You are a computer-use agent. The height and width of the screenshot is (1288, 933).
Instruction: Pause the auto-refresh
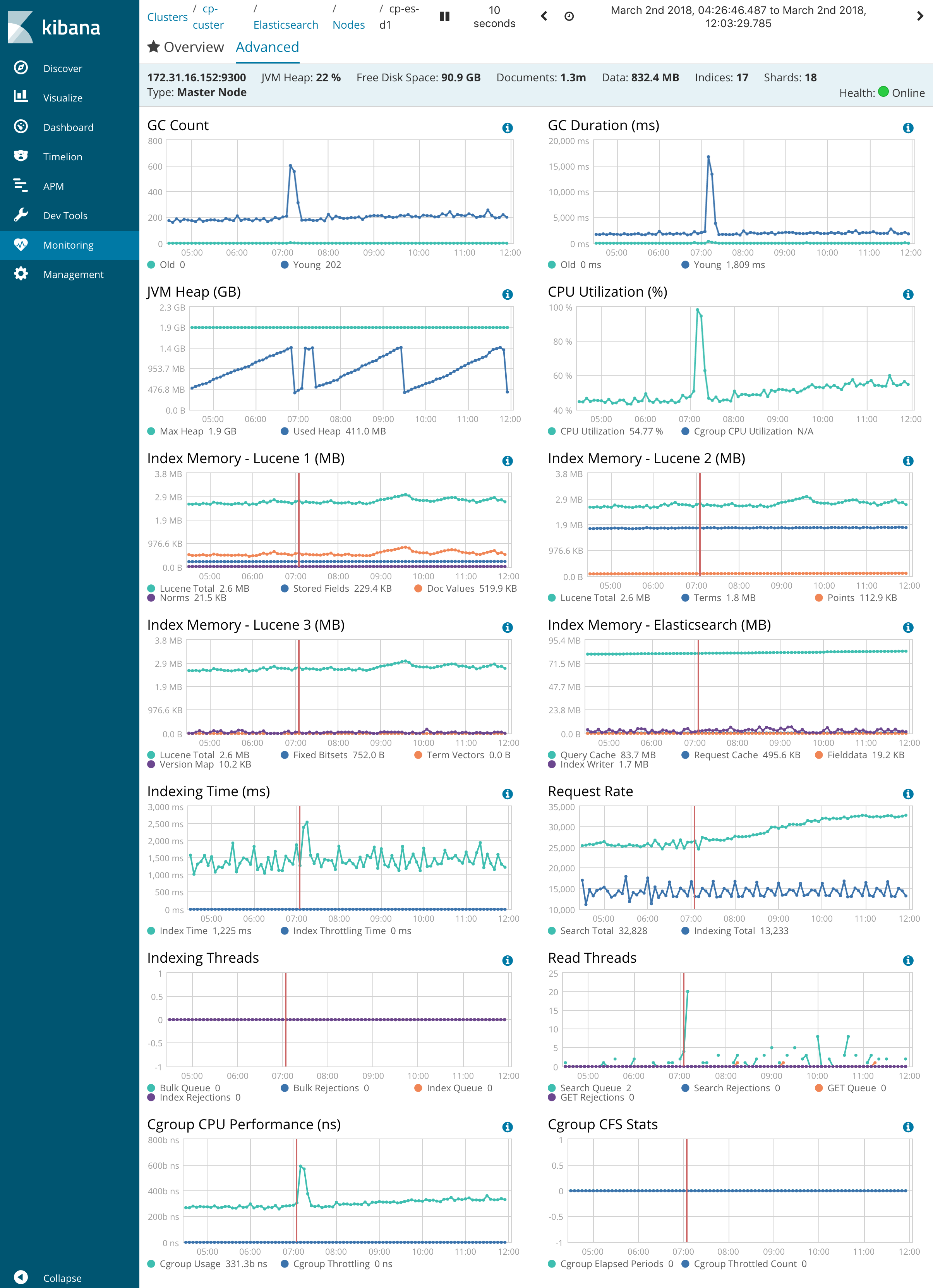445,17
